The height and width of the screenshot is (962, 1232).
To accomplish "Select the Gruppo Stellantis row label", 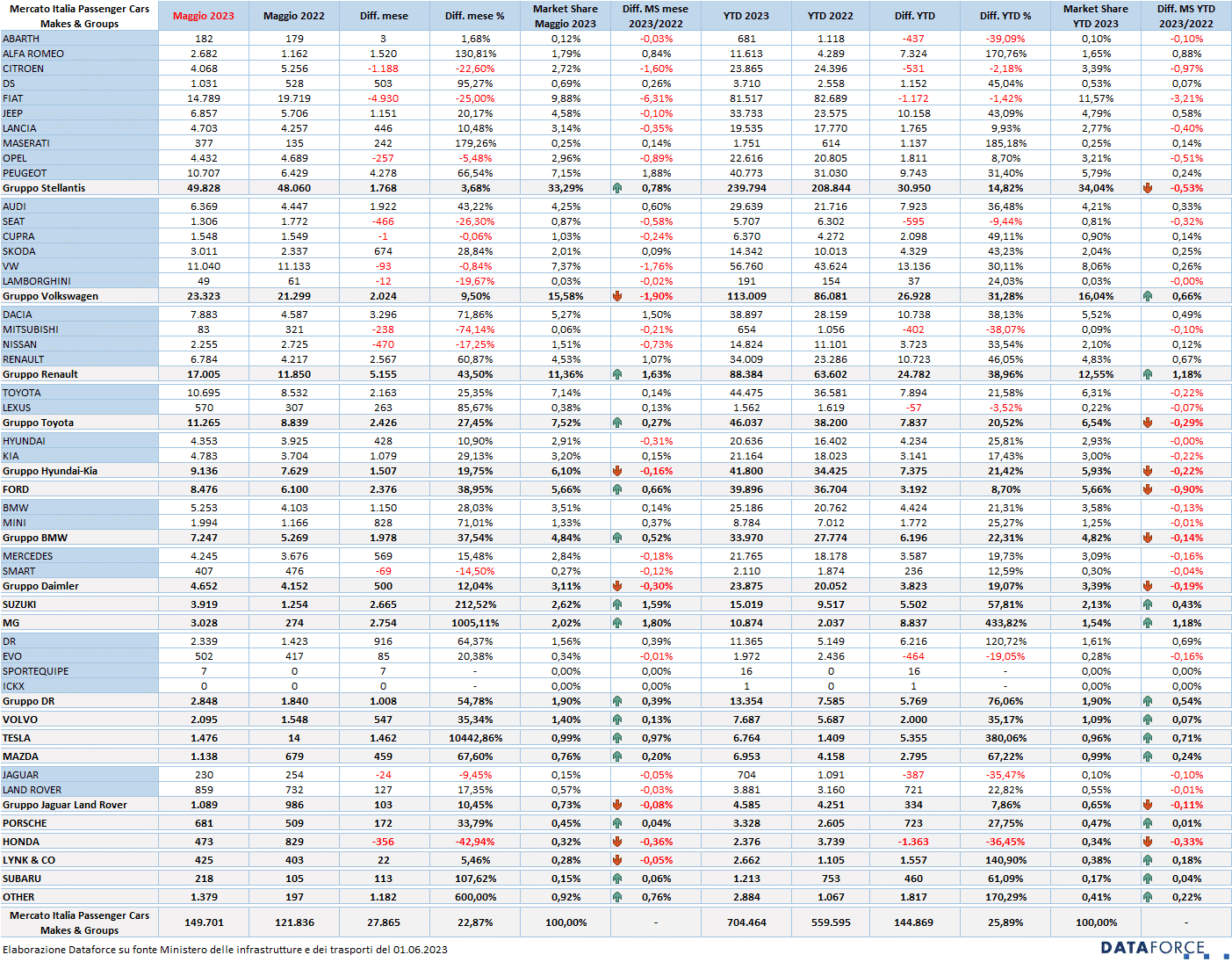I will pyautogui.click(x=44, y=188).
